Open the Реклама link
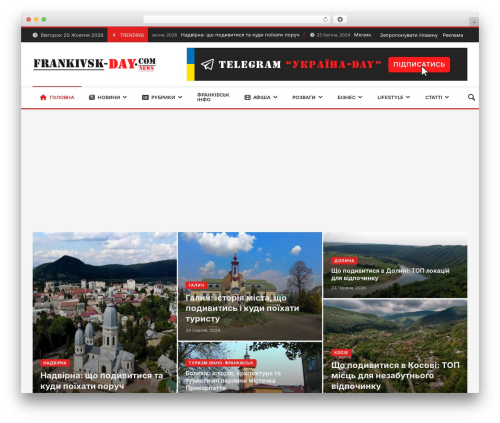 pos(453,35)
